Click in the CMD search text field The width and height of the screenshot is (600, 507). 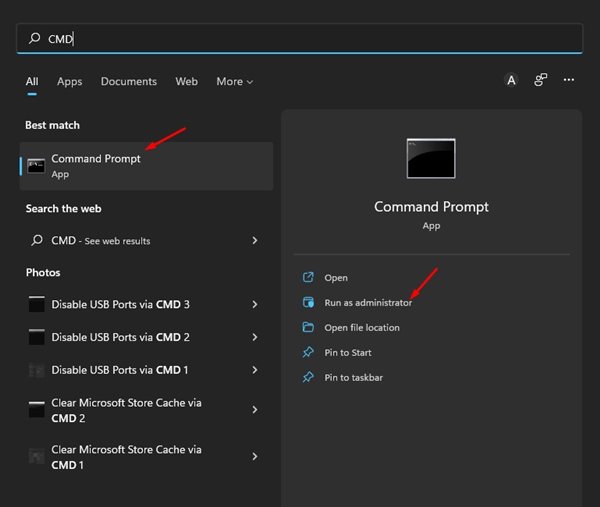point(300,39)
